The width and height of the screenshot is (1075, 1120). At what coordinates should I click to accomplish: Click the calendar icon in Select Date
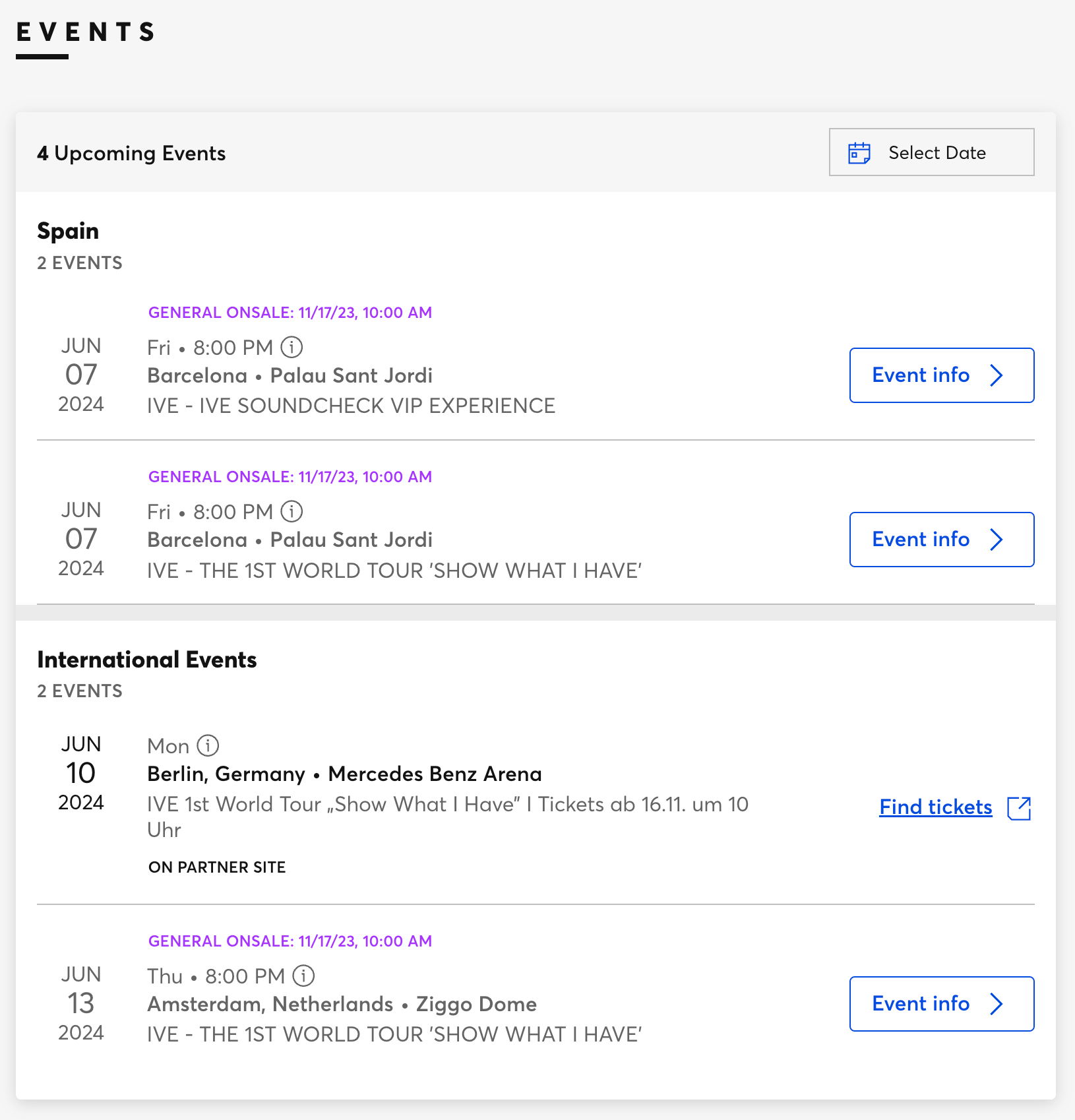pyautogui.click(x=859, y=153)
